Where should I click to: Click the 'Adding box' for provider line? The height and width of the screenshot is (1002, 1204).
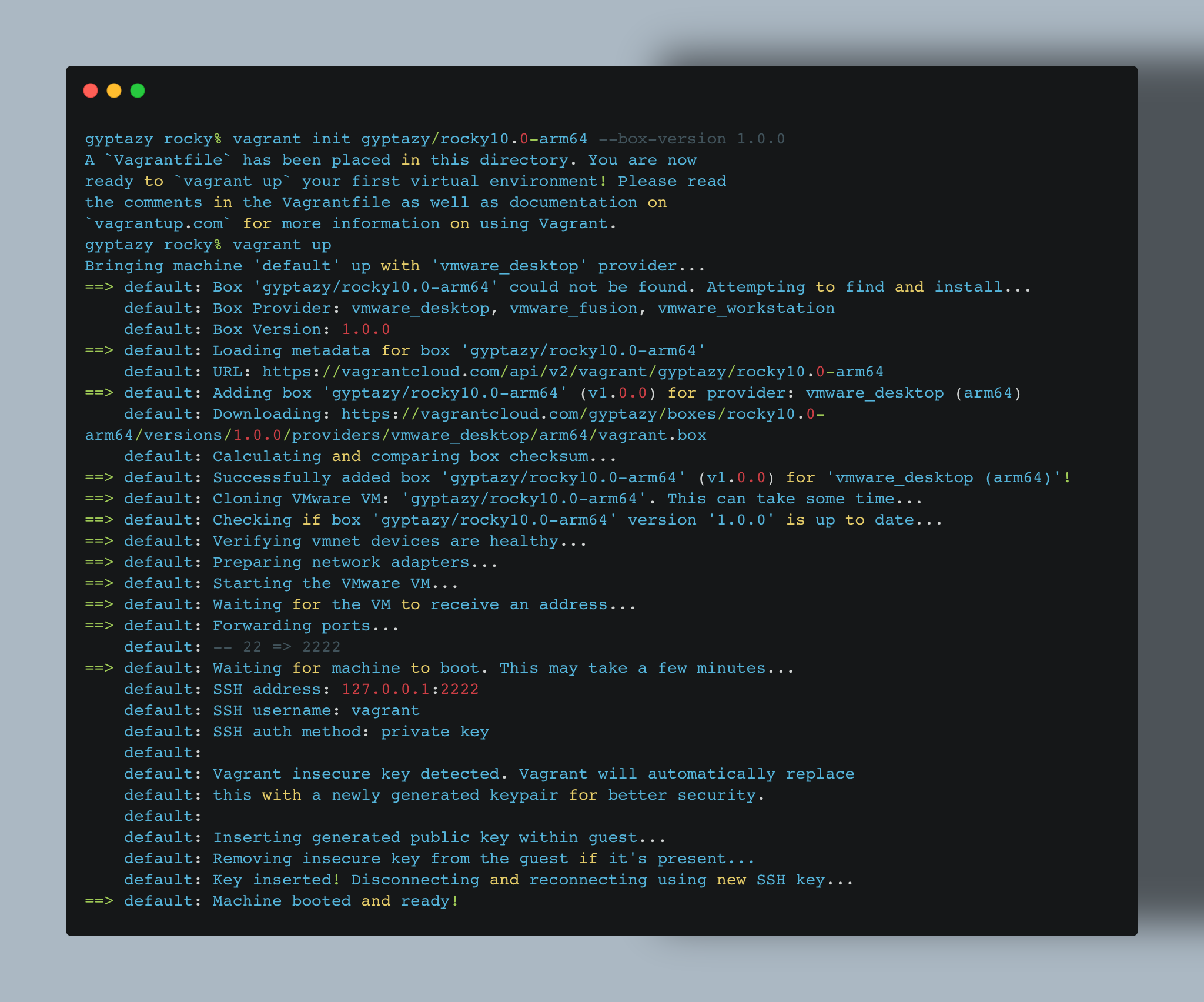click(x=553, y=393)
